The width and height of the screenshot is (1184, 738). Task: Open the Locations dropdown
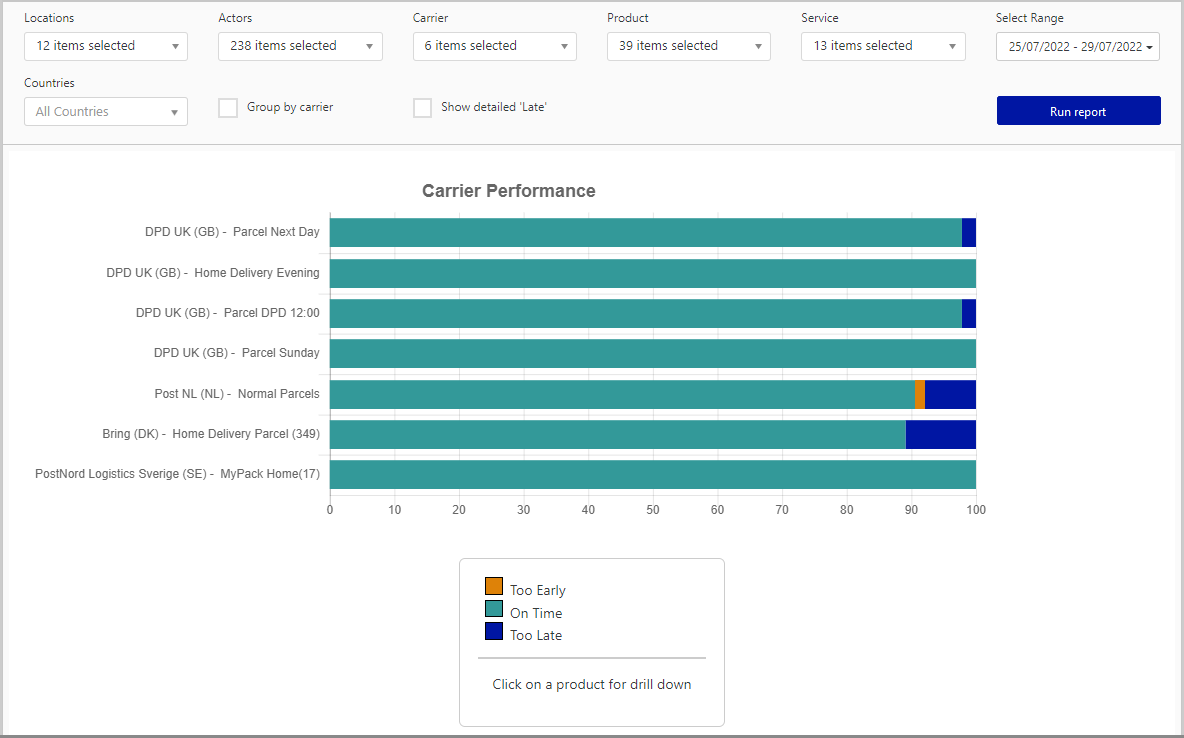105,46
